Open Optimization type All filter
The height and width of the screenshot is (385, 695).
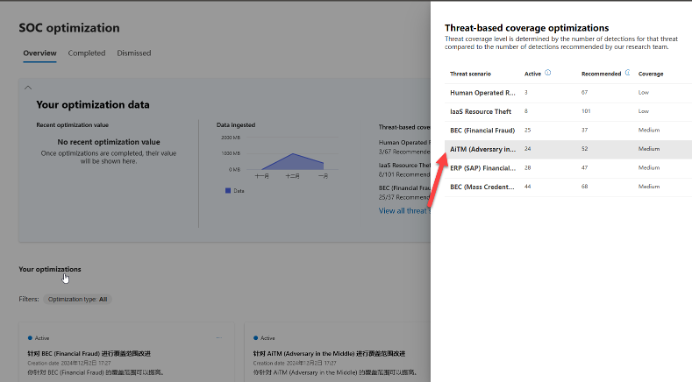tap(78, 299)
